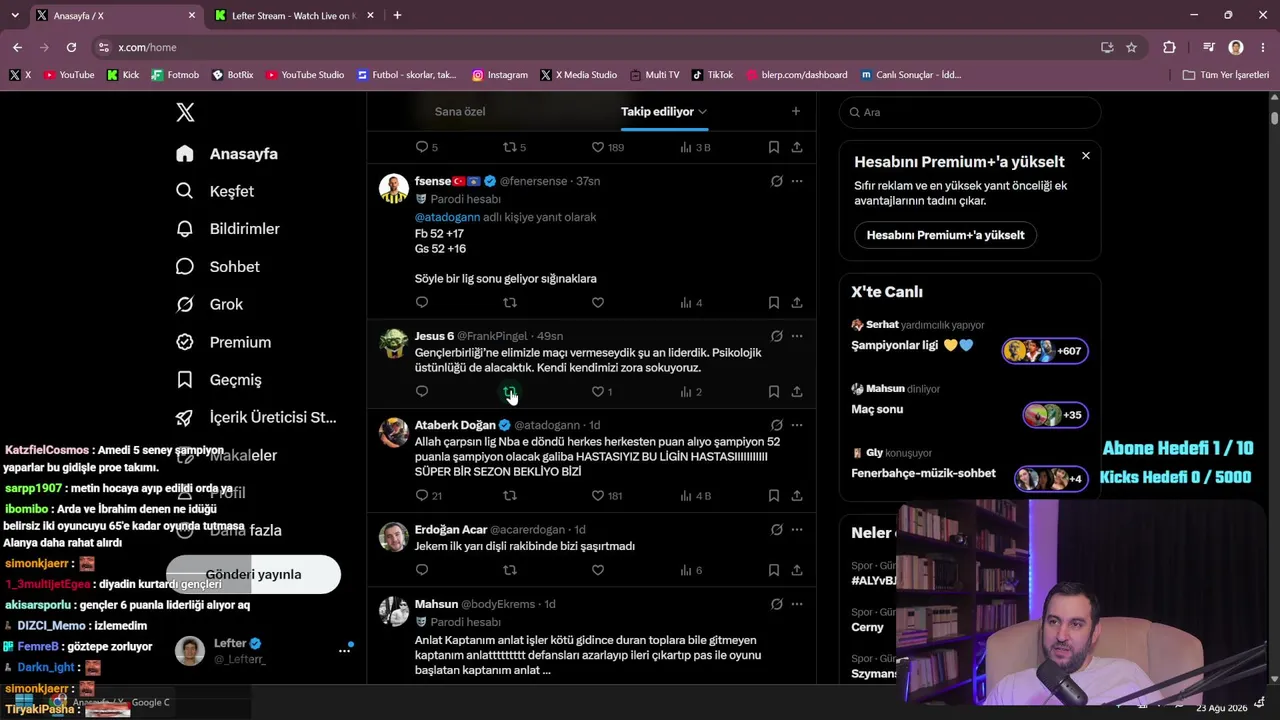This screenshot has width=1280, height=720.
Task: Switch to the Sana özel tab
Action: [x=460, y=111]
